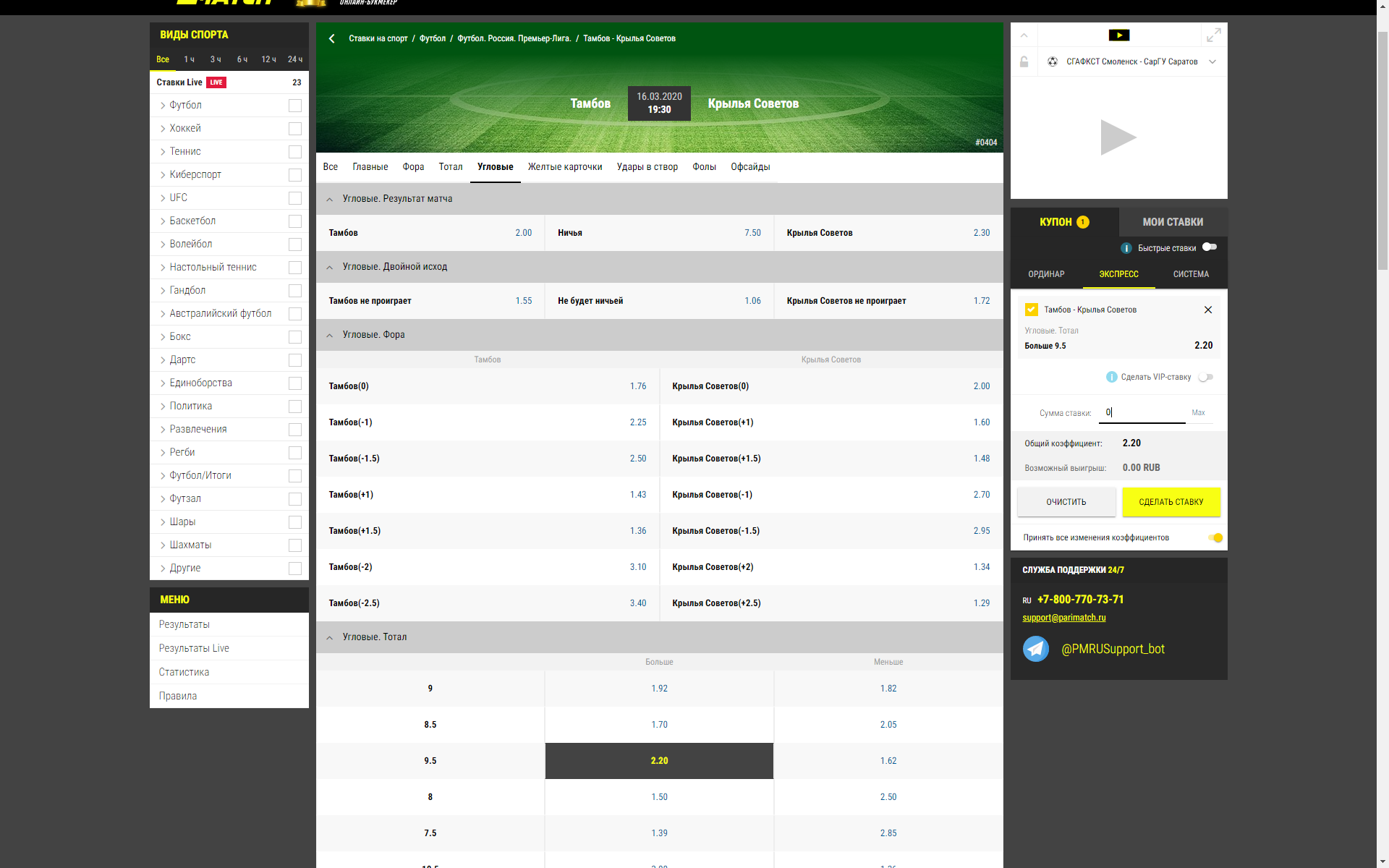This screenshot has width=1389, height=868.
Task: Click the padlock icon beside the match selector
Action: pyautogui.click(x=1024, y=61)
